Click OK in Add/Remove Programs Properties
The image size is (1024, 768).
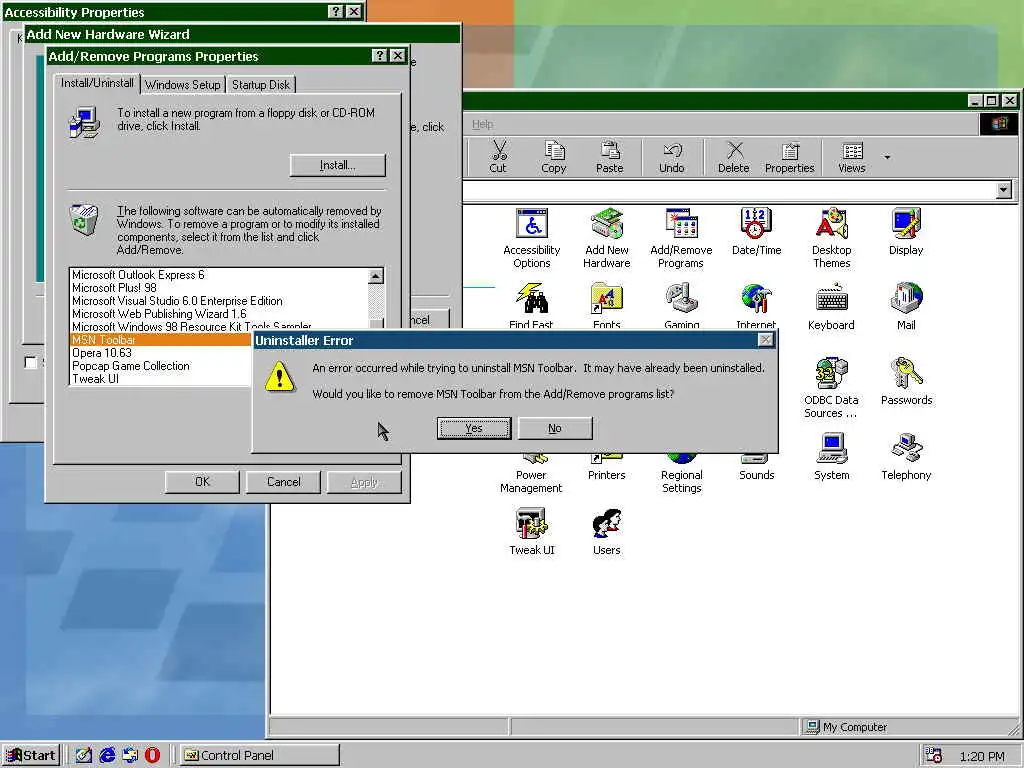click(x=202, y=482)
